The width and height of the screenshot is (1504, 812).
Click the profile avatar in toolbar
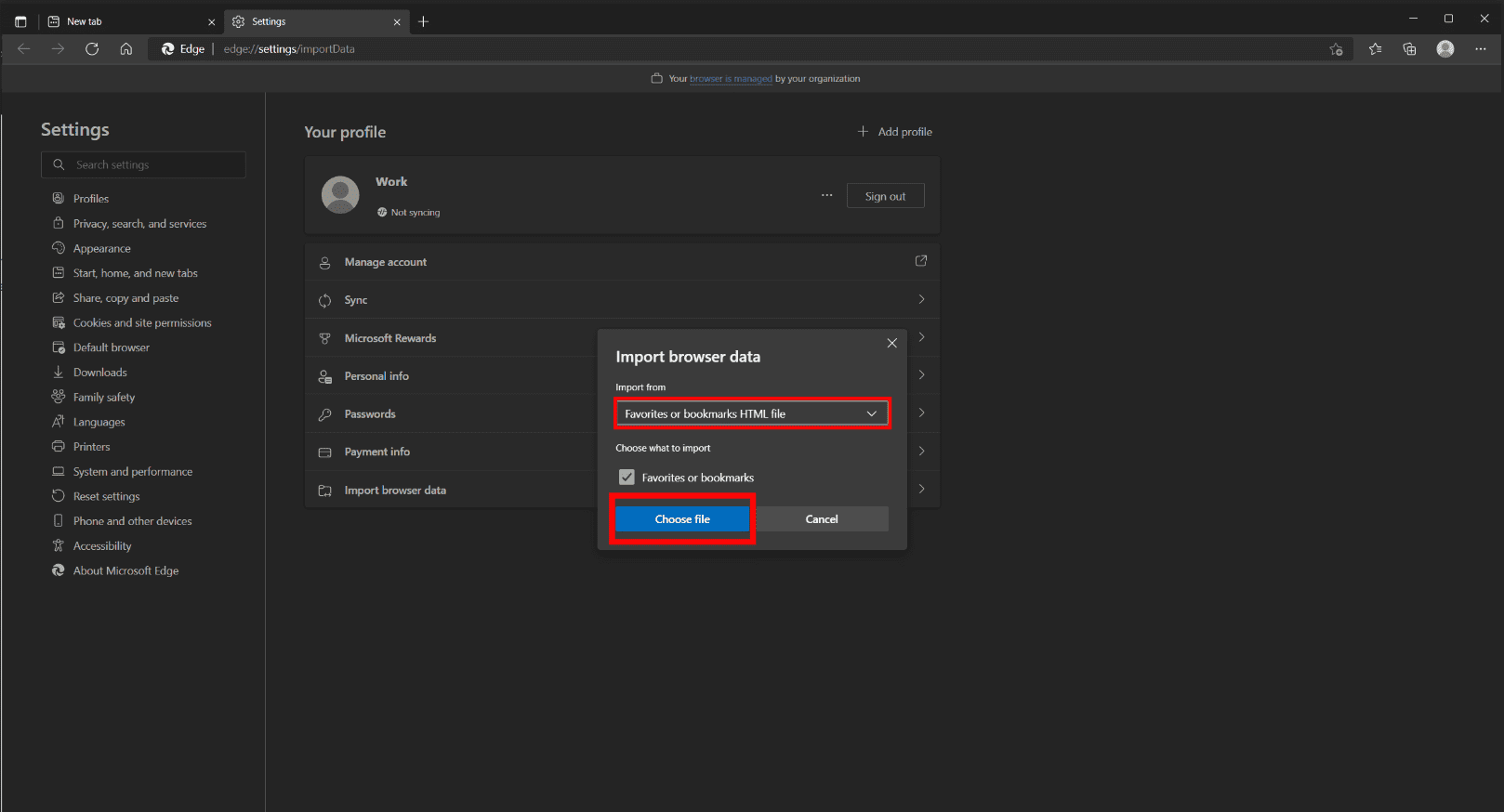coord(1445,49)
